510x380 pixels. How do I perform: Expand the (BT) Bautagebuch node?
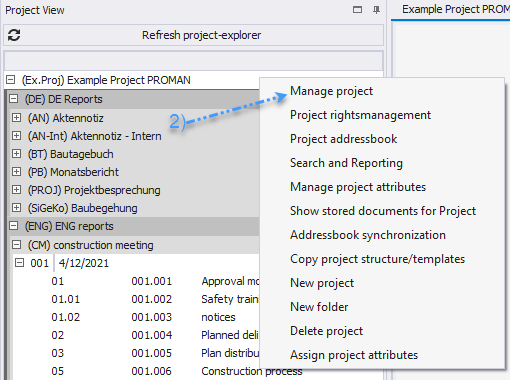click(x=16, y=154)
